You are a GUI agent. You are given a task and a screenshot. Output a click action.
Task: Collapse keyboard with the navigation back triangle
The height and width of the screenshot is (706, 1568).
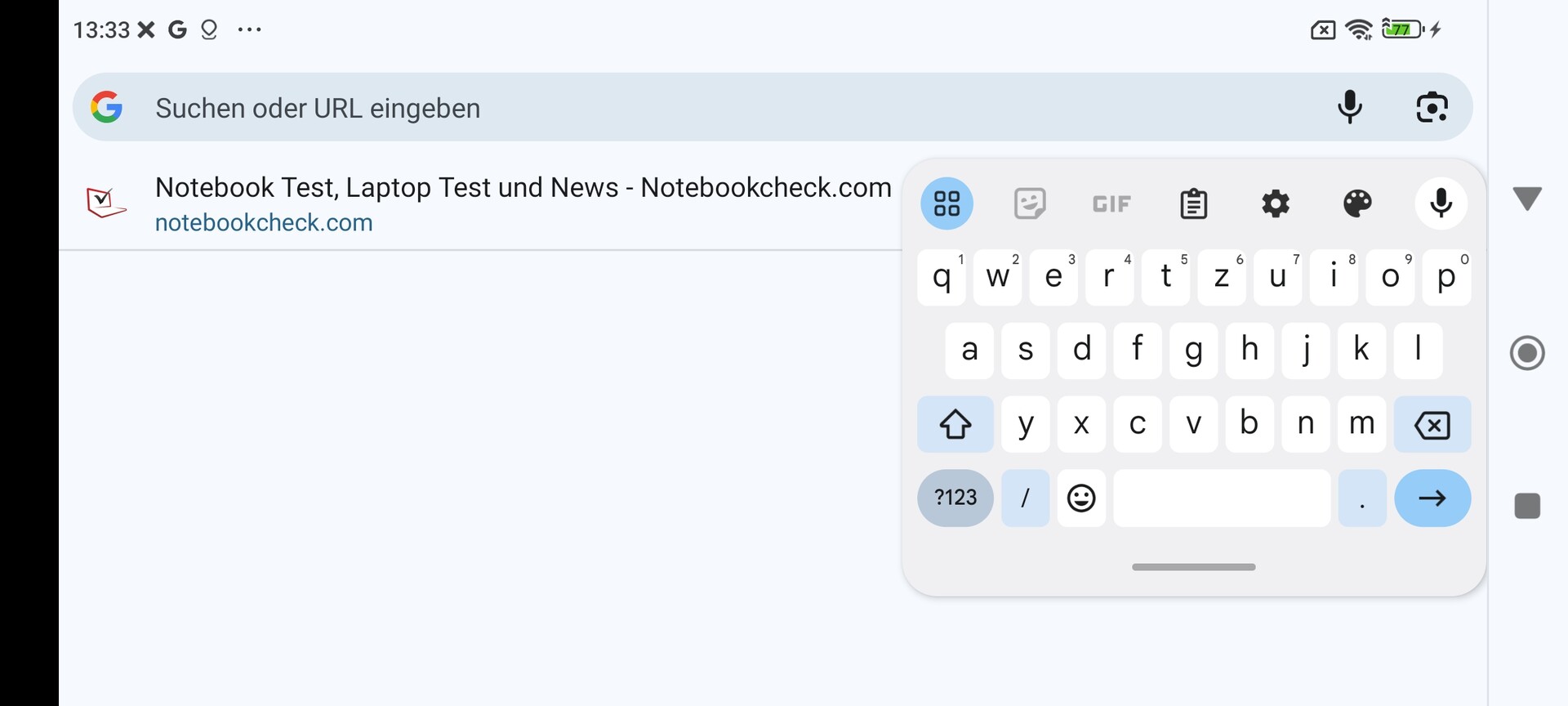pyautogui.click(x=1527, y=199)
